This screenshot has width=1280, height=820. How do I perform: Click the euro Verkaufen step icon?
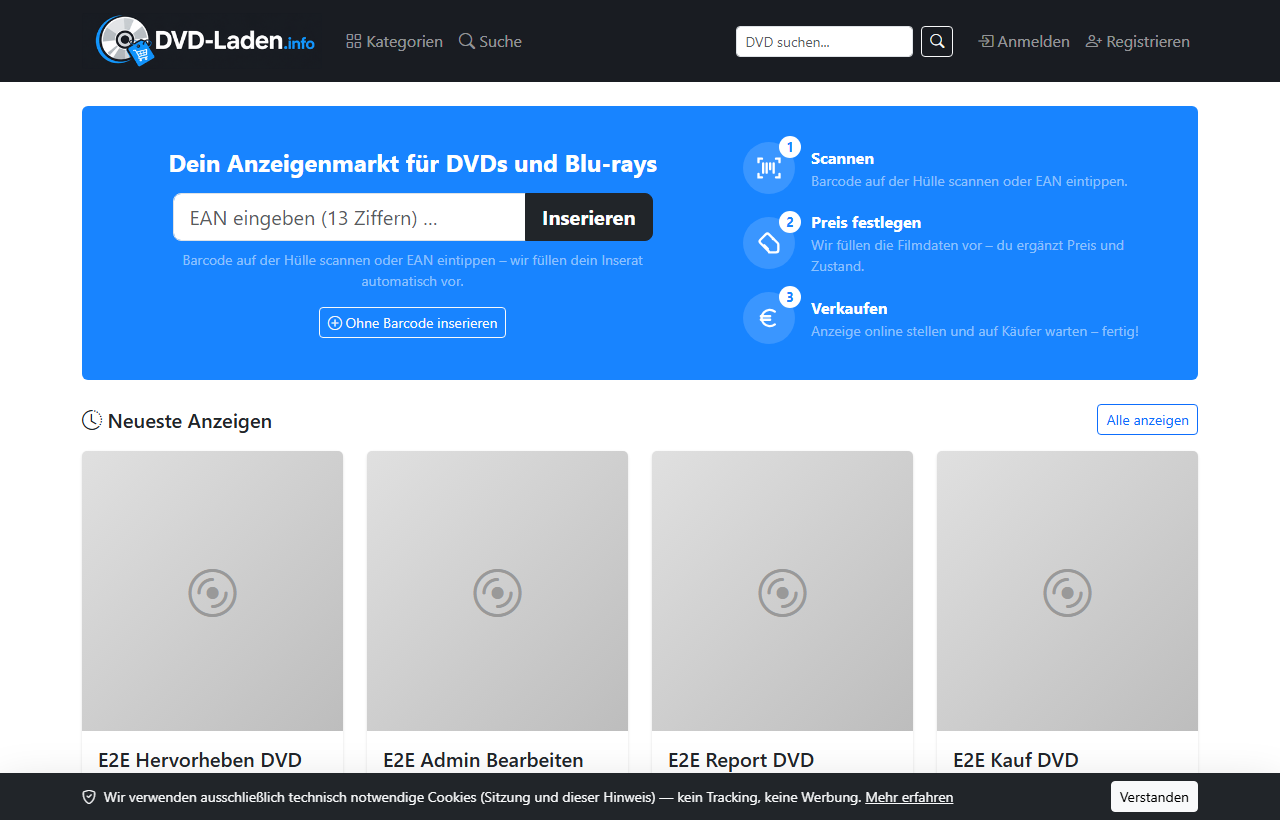point(768,318)
